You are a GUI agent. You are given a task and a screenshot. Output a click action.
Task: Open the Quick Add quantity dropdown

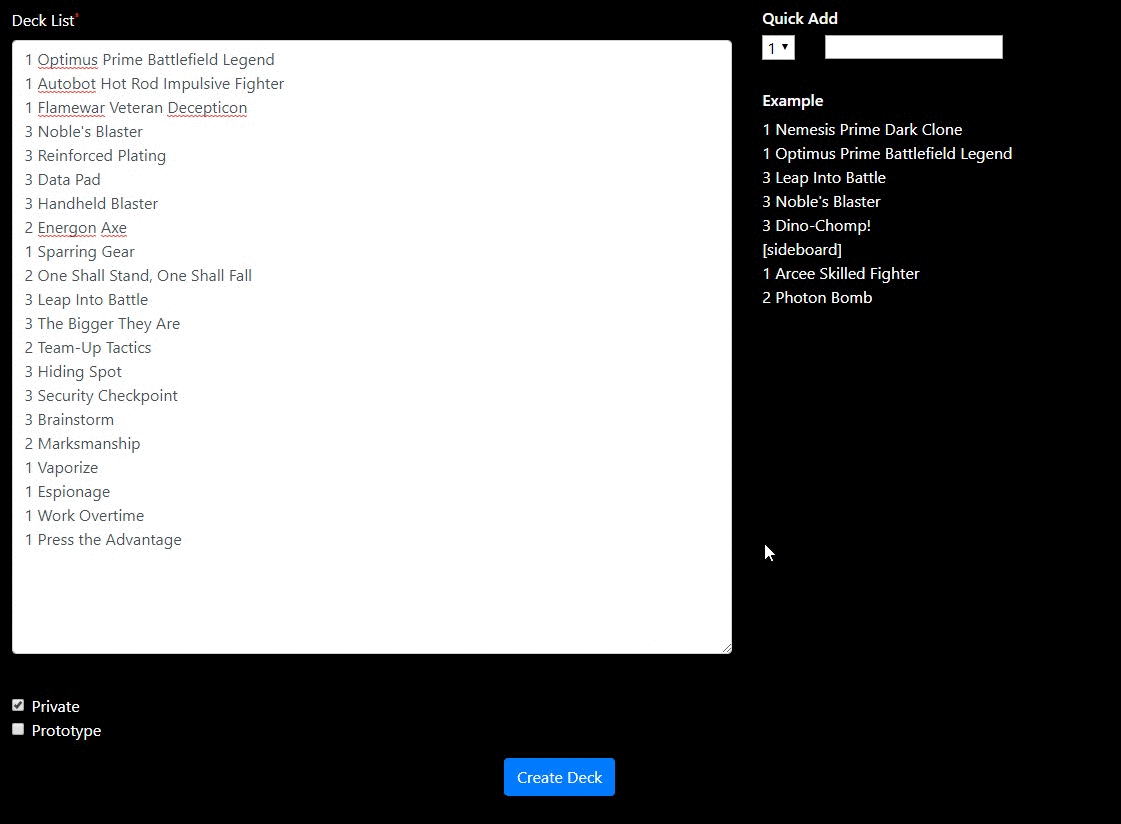[x=778, y=48]
